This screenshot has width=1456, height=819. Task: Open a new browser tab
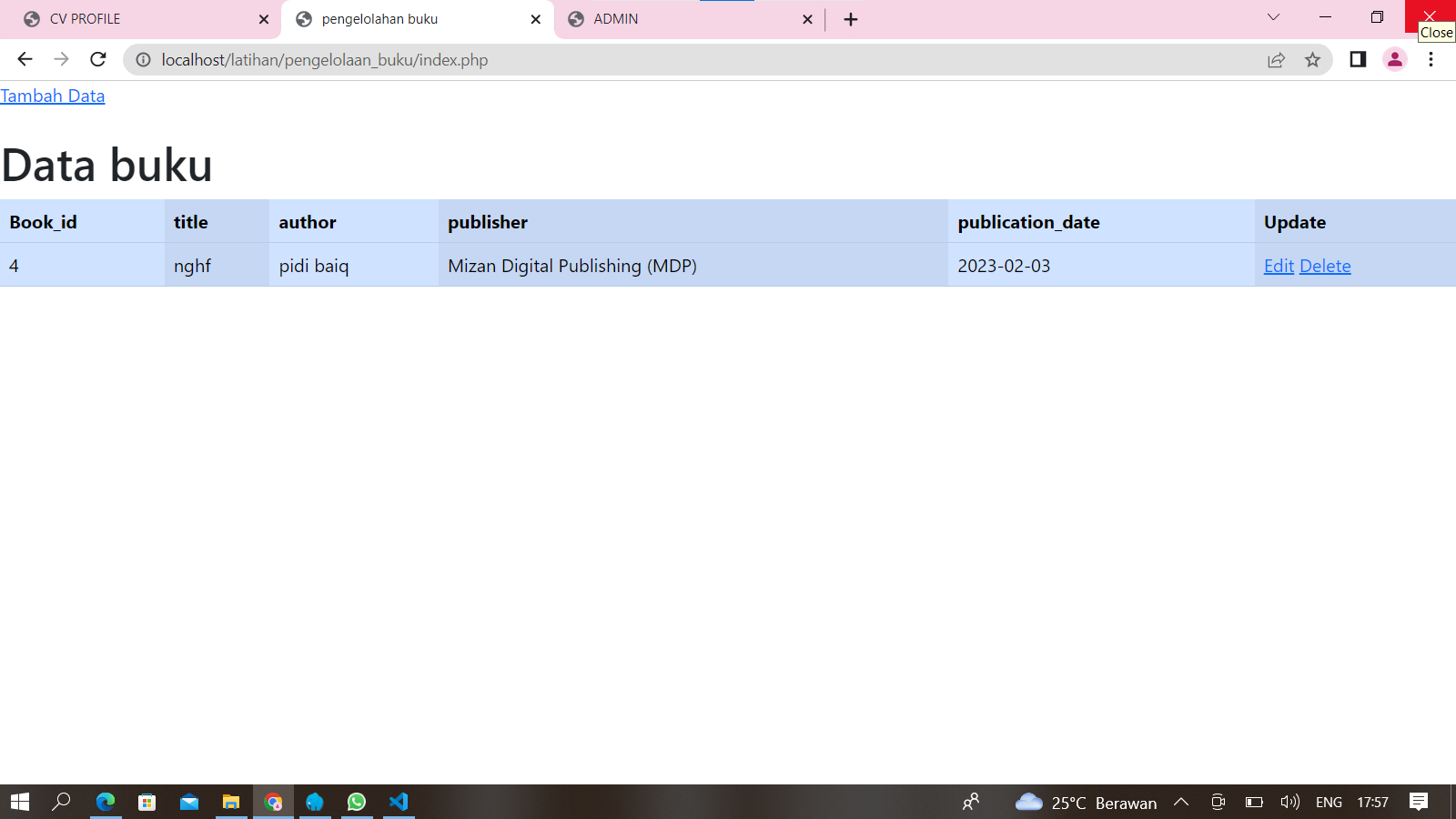[851, 19]
